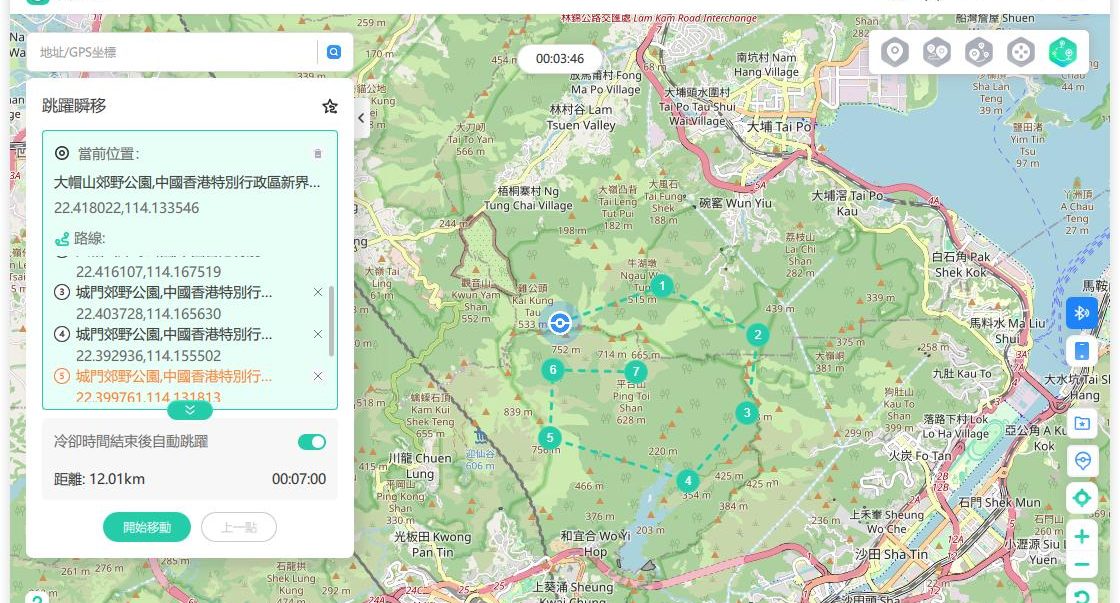1120x603 pixels.
Task: Zoom in with the plus button
Action: (1081, 537)
